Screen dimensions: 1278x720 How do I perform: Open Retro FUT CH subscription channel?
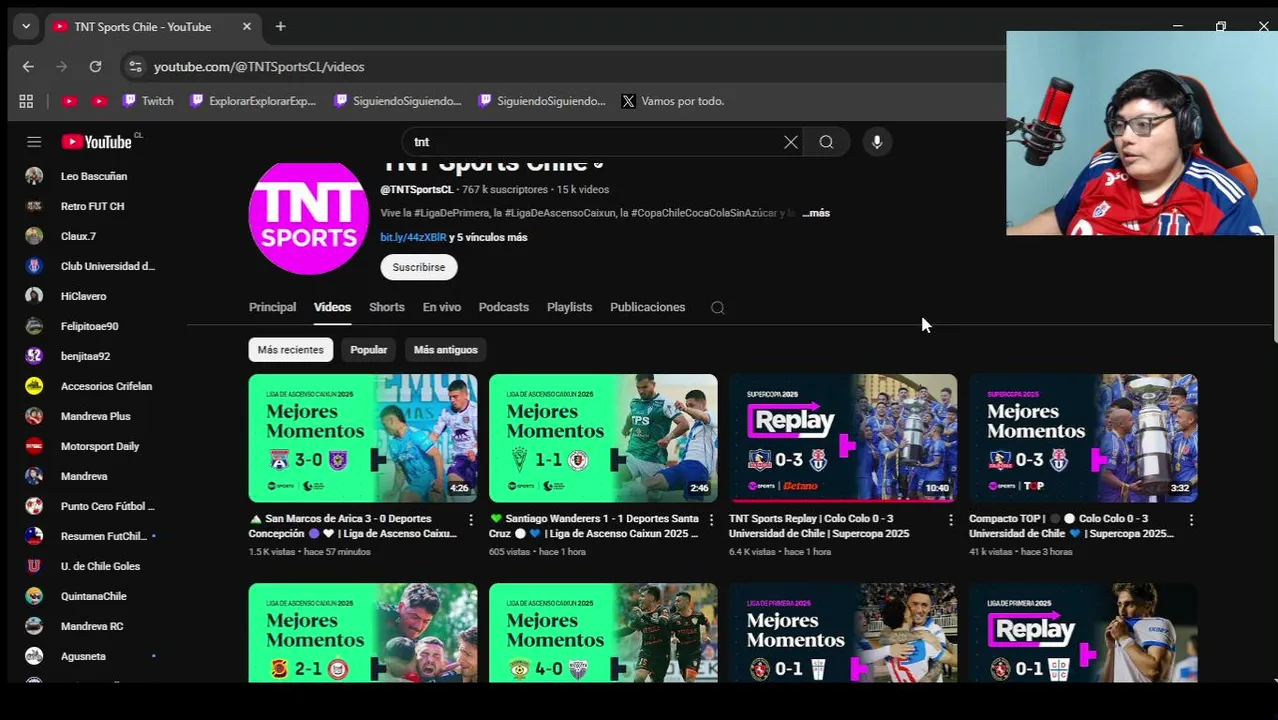point(91,206)
